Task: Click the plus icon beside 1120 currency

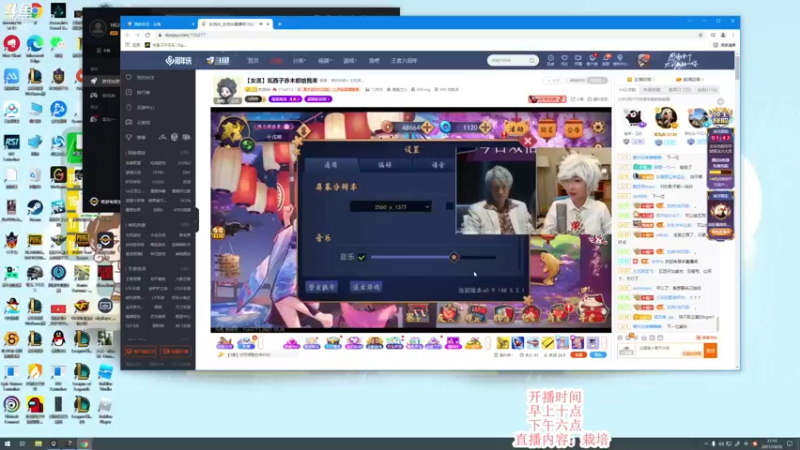Action: tap(485, 128)
